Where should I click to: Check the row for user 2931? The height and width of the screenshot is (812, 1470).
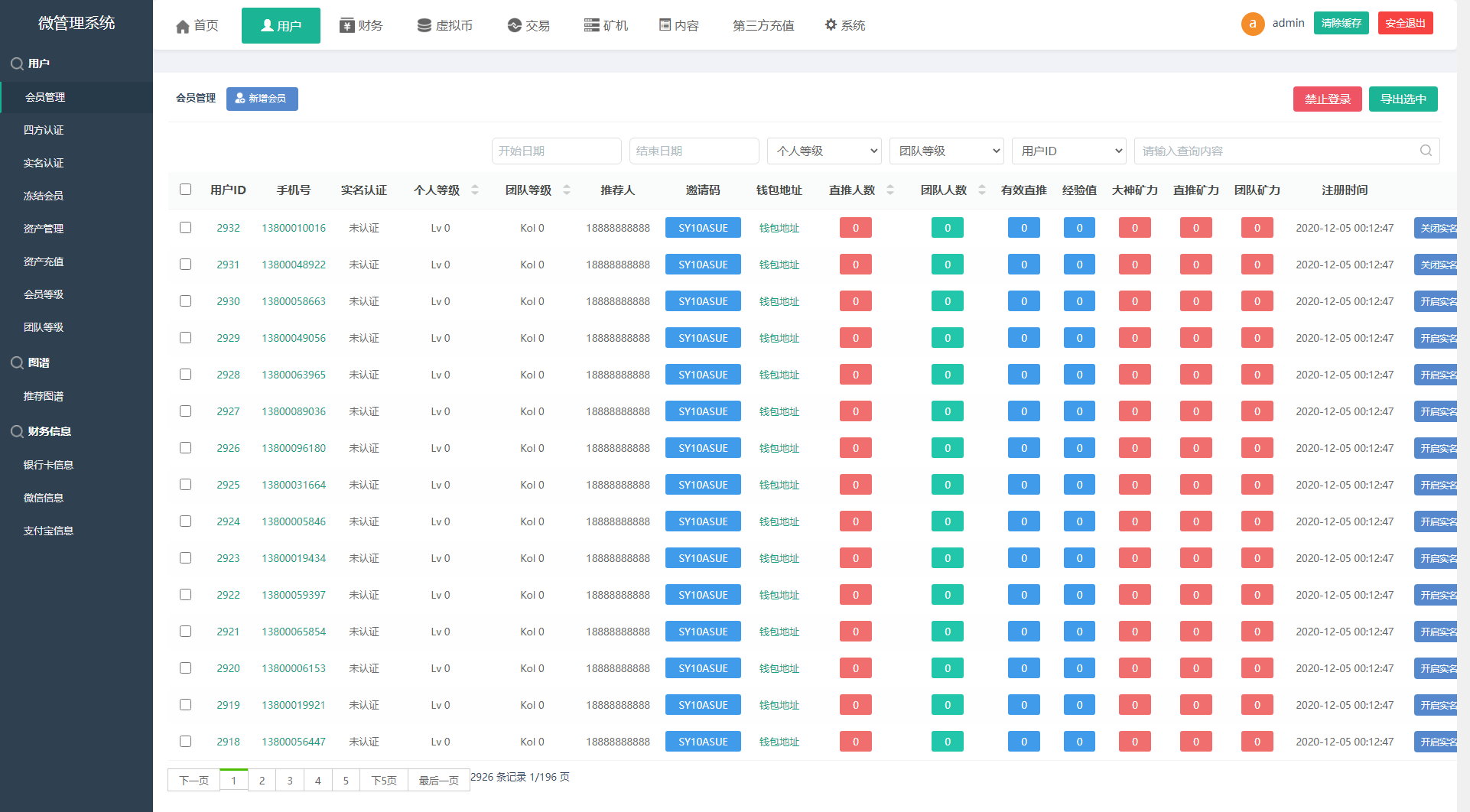tap(185, 264)
